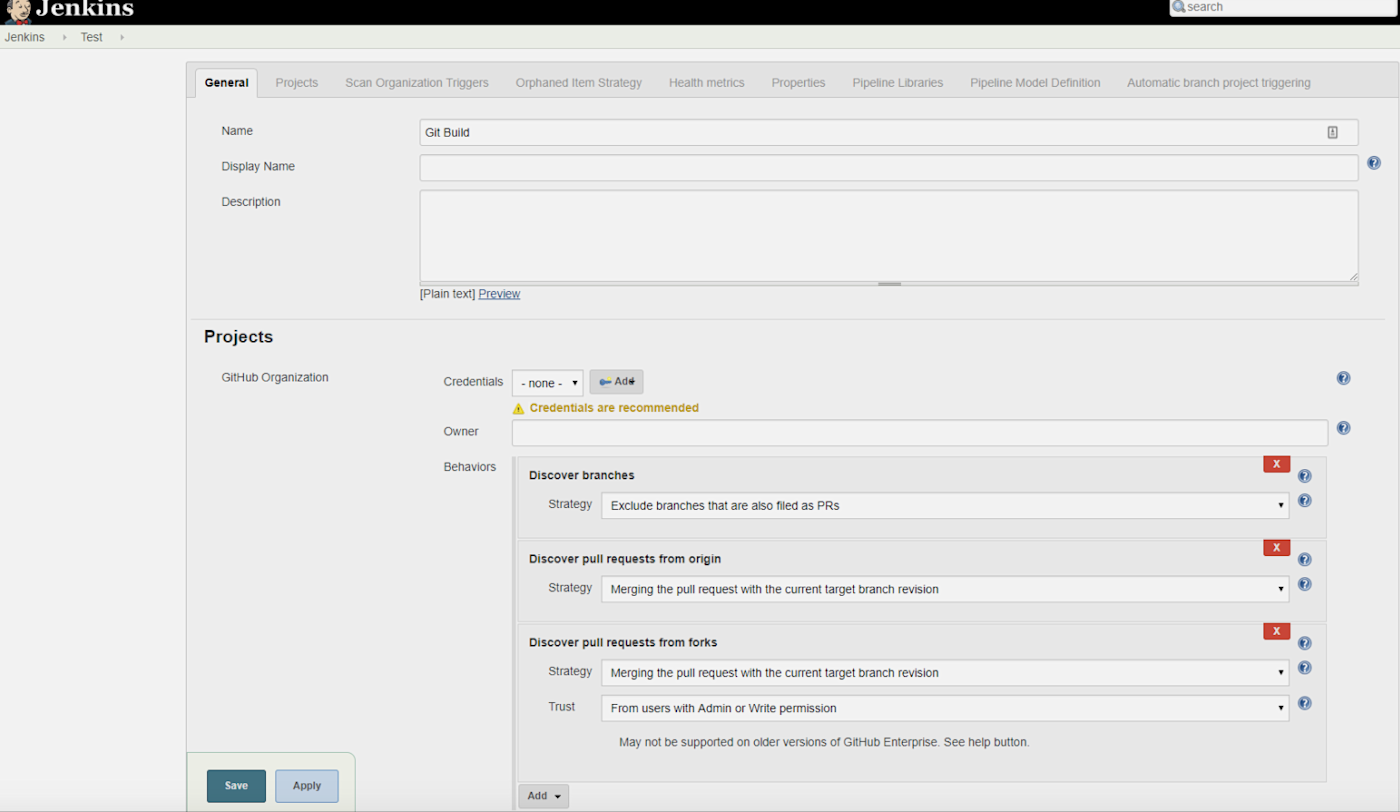The height and width of the screenshot is (812, 1400).
Task: Expand the Add behavior dropdown button
Action: point(543,796)
